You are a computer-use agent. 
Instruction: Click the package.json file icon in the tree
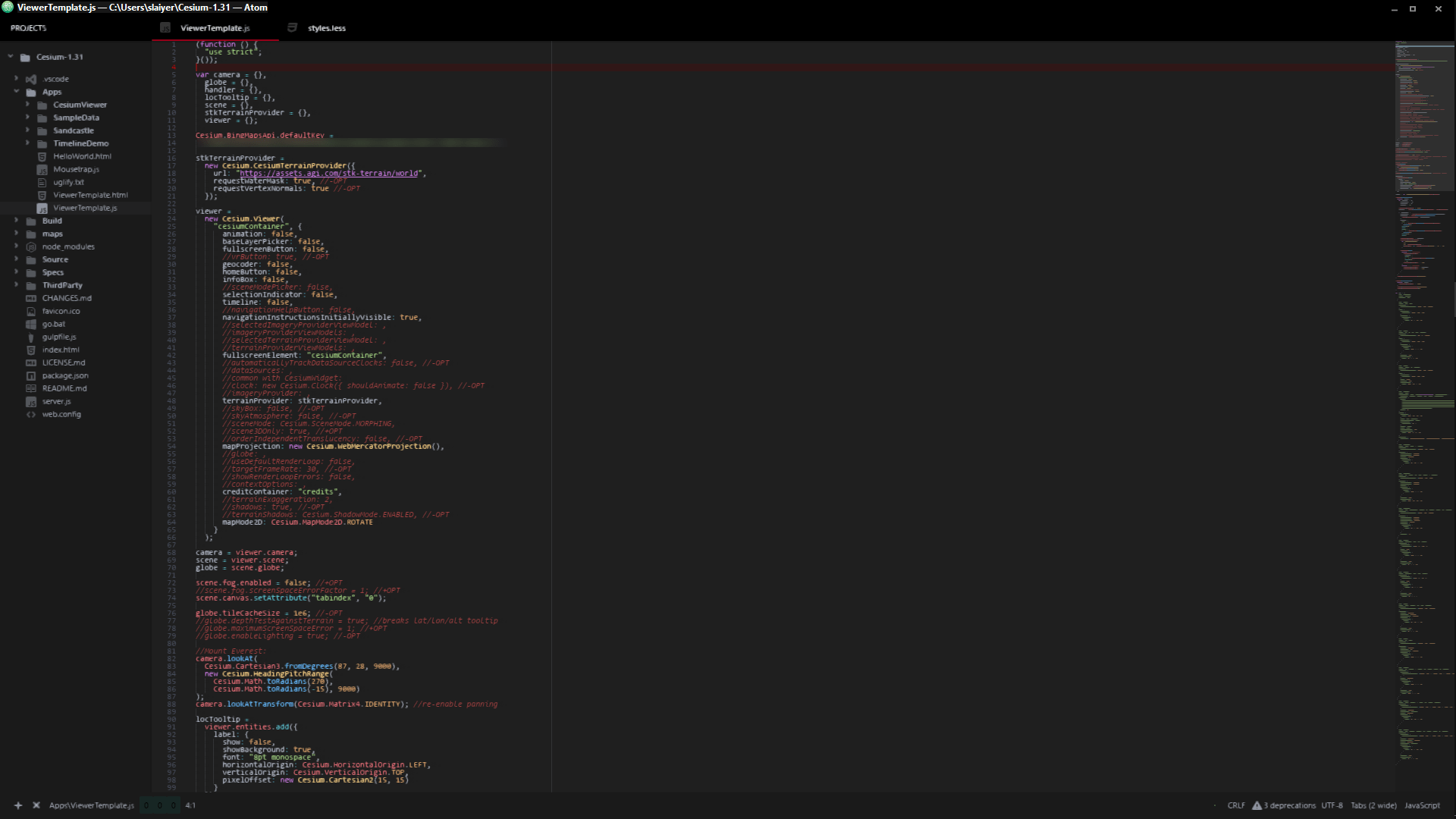coord(30,375)
